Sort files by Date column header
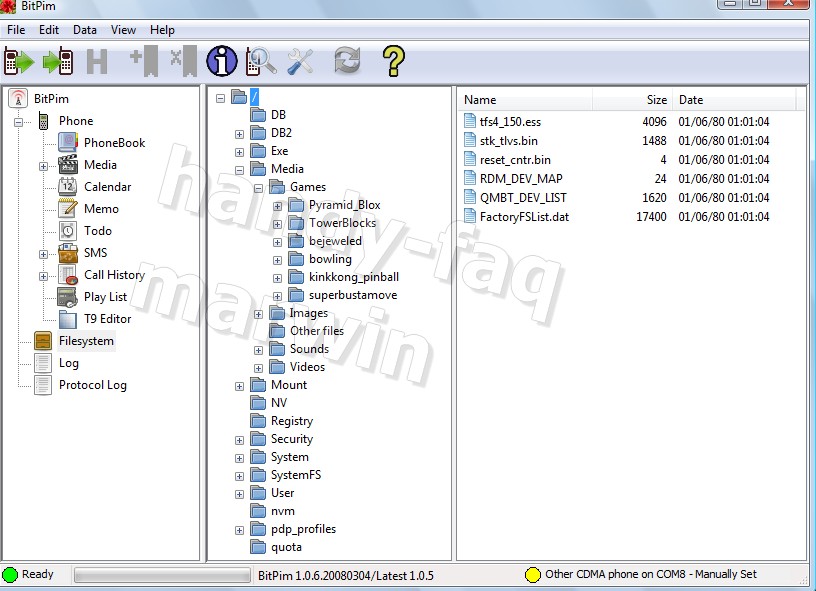The width and height of the screenshot is (816, 591). pyautogui.click(x=734, y=99)
